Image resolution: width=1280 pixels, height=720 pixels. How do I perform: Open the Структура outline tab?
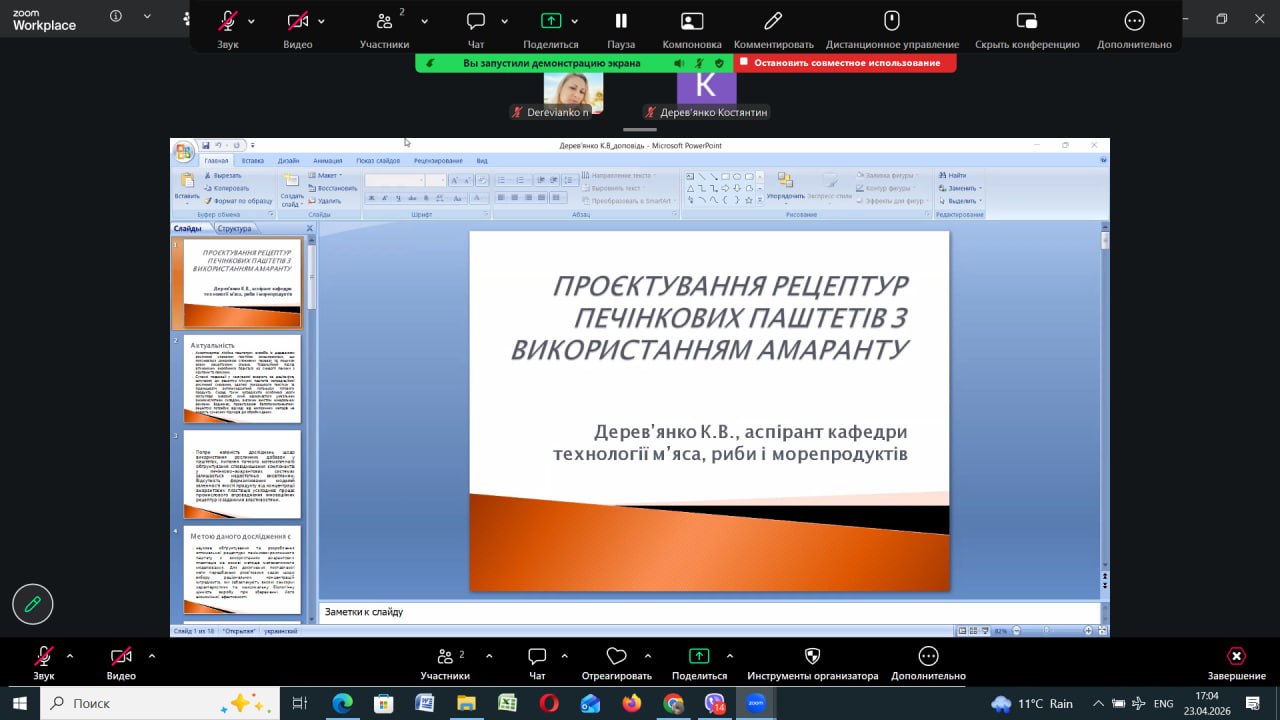tap(234, 228)
